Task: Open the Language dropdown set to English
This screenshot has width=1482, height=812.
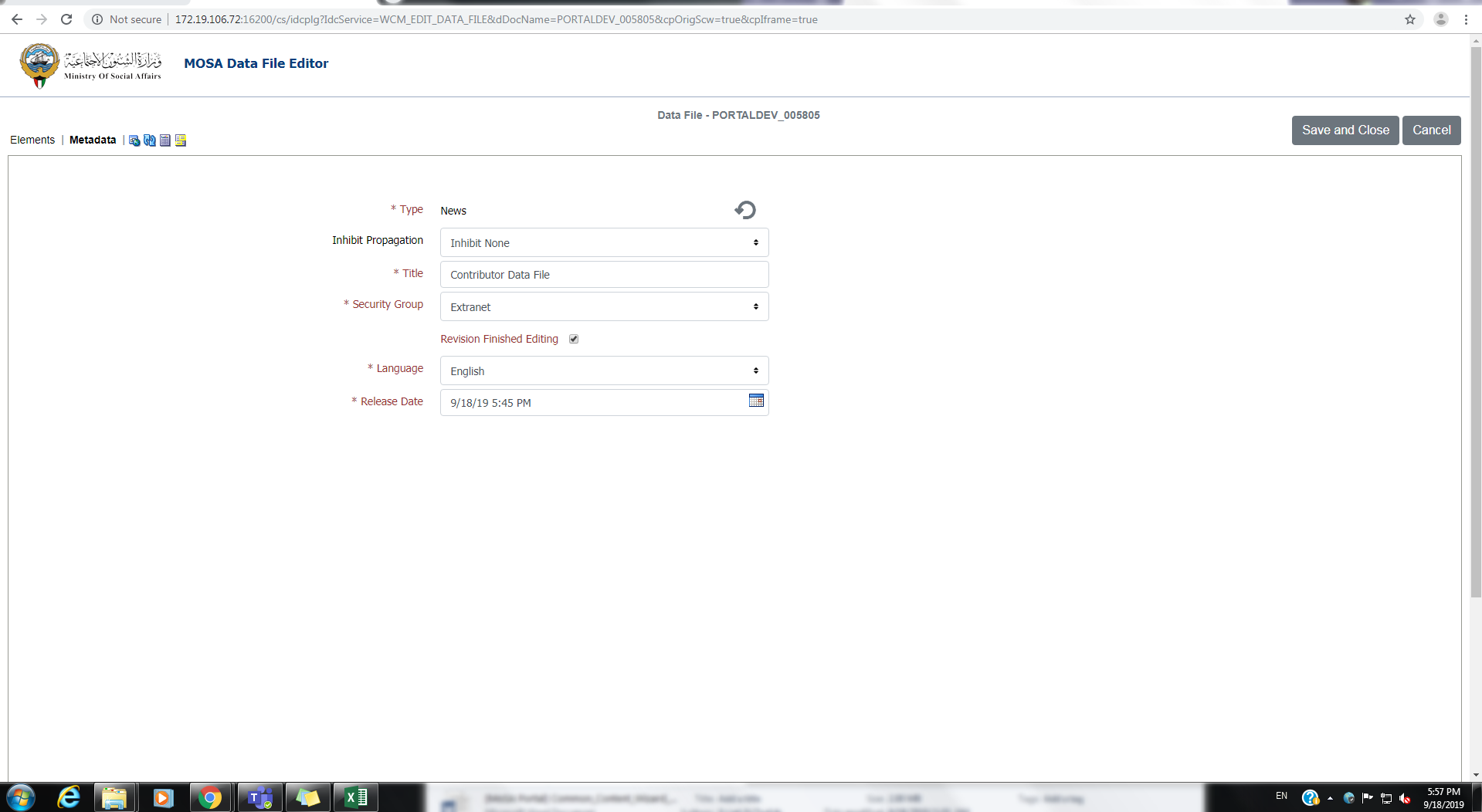Action: click(x=604, y=370)
